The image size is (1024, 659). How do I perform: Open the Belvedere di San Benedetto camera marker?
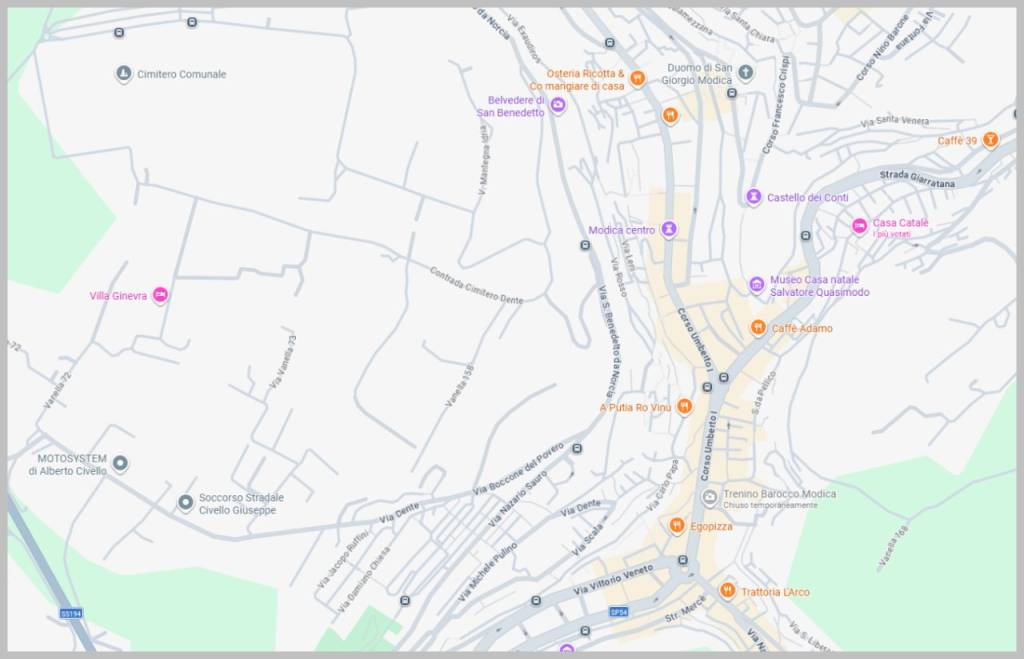pos(558,106)
